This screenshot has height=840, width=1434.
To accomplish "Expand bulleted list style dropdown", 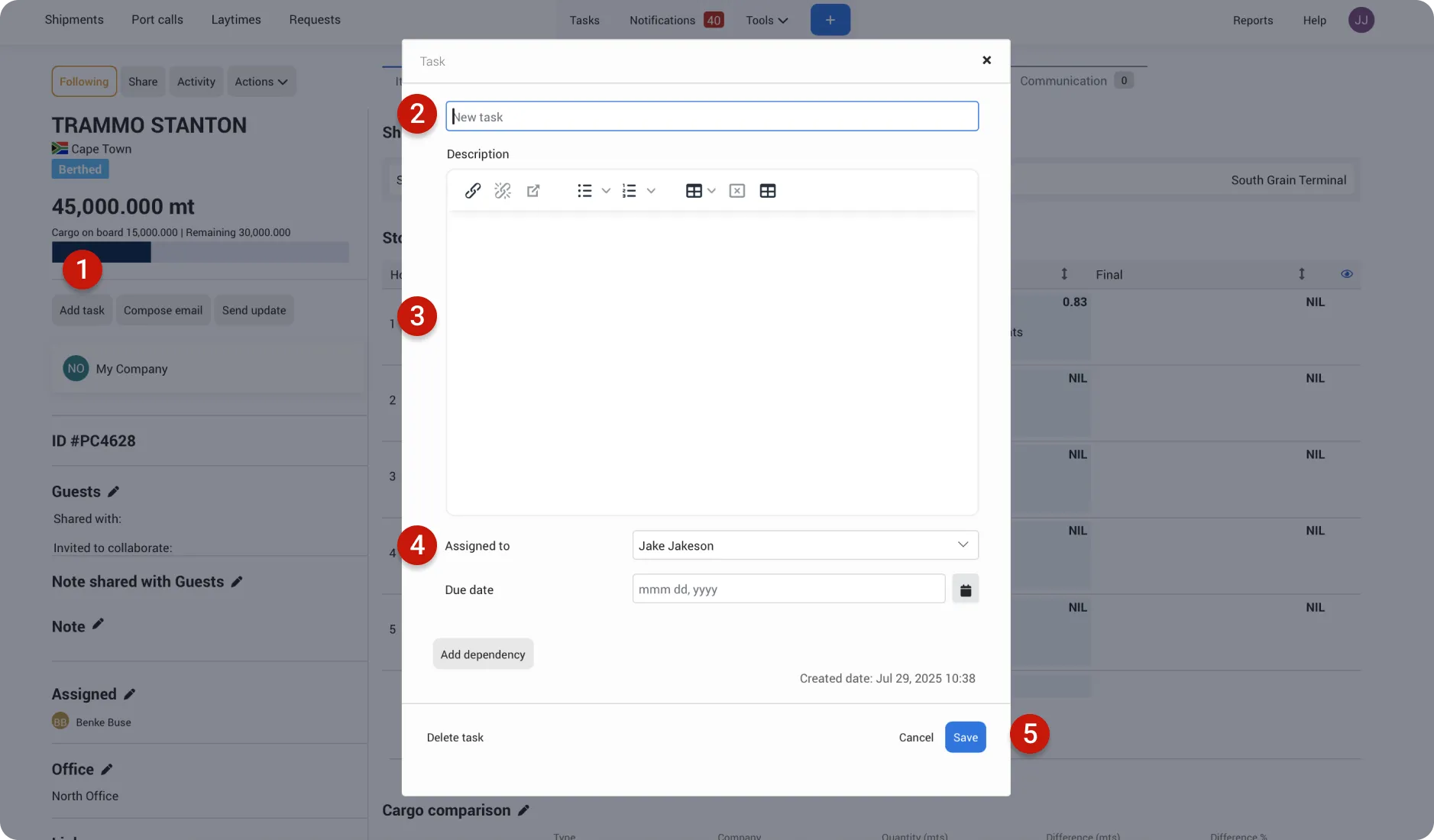I will coord(606,191).
